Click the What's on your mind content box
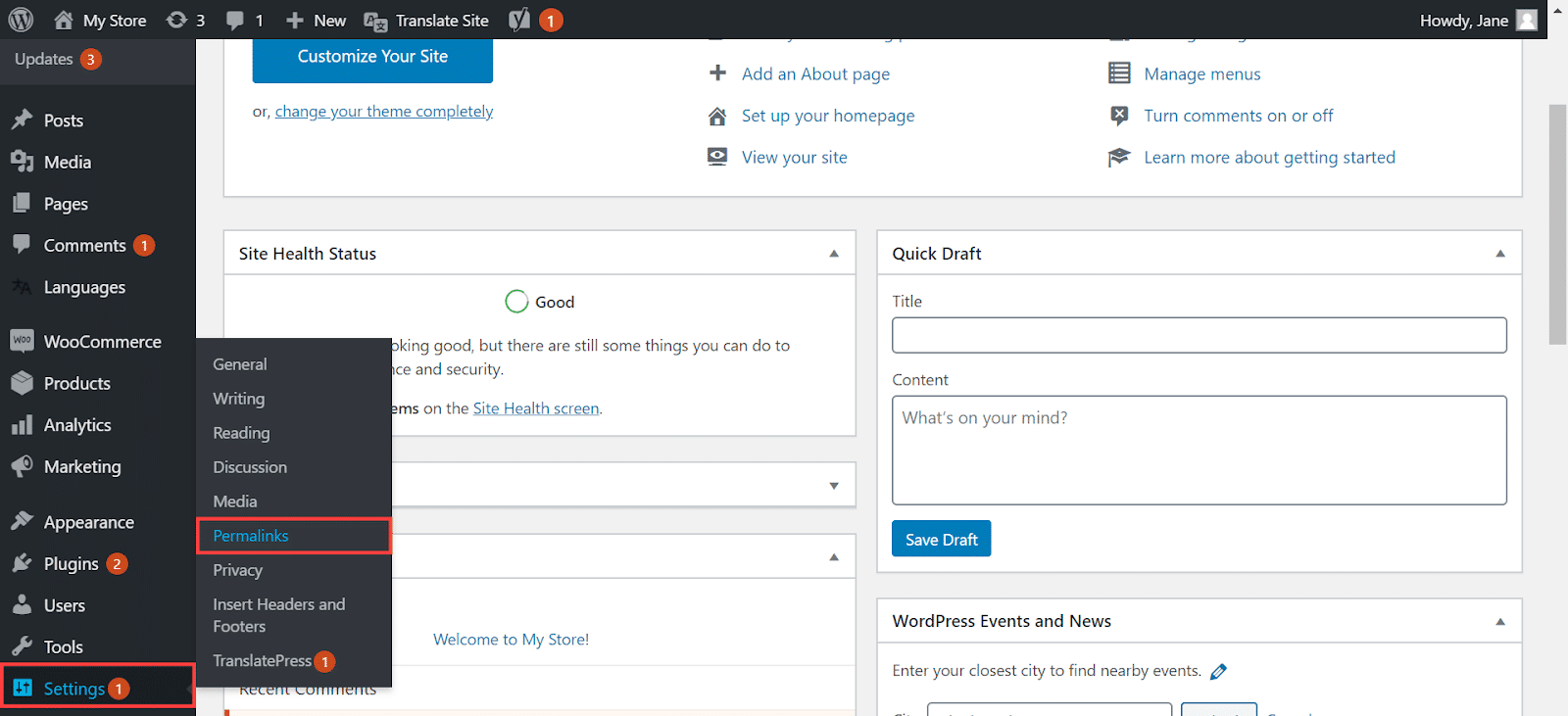Viewport: 1568px width, 716px height. coord(1200,450)
